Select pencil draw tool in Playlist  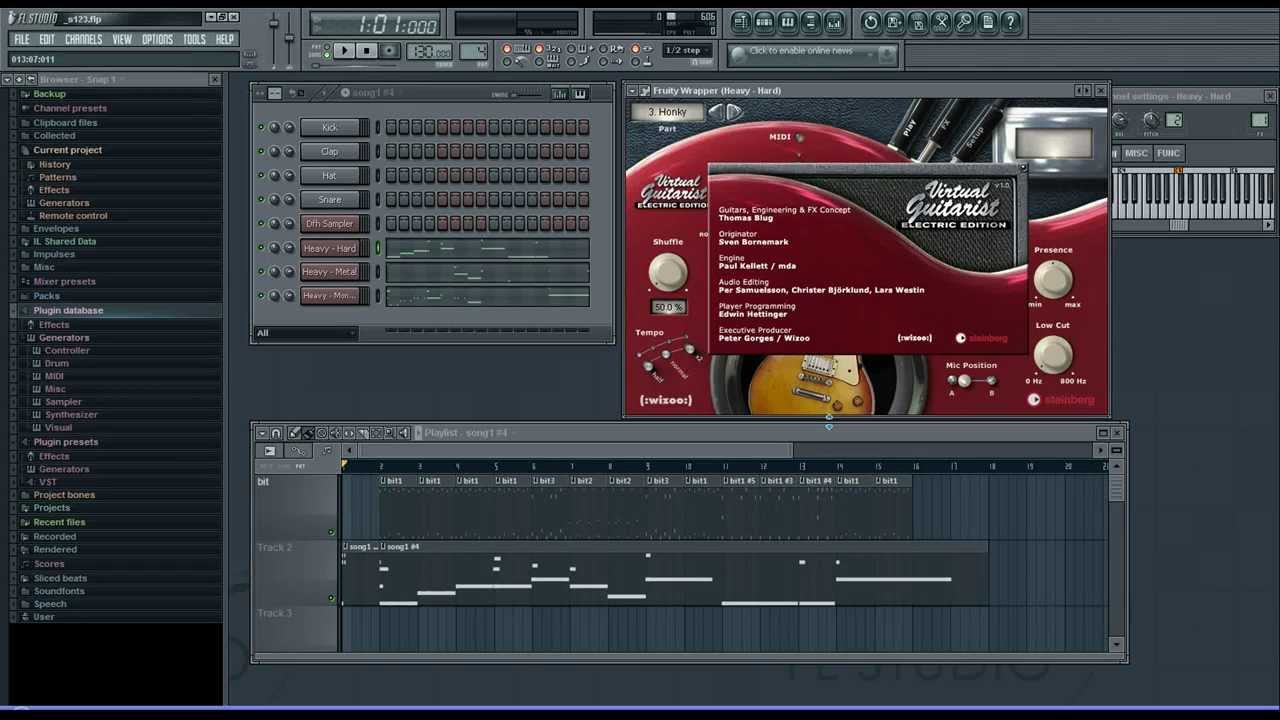(294, 433)
